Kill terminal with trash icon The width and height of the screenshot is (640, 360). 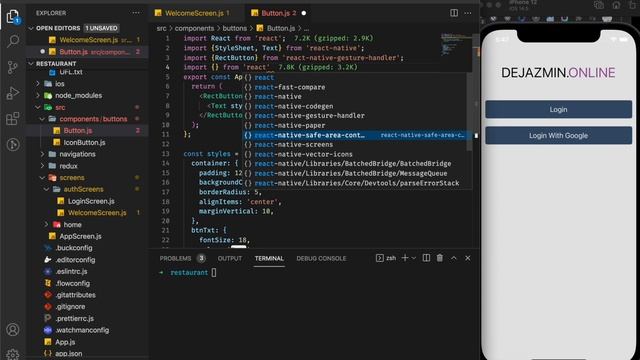[440, 258]
